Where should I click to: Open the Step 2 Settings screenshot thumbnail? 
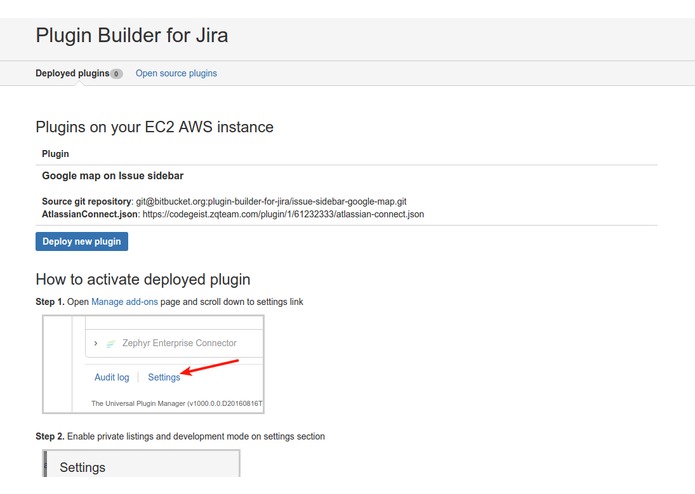141,463
